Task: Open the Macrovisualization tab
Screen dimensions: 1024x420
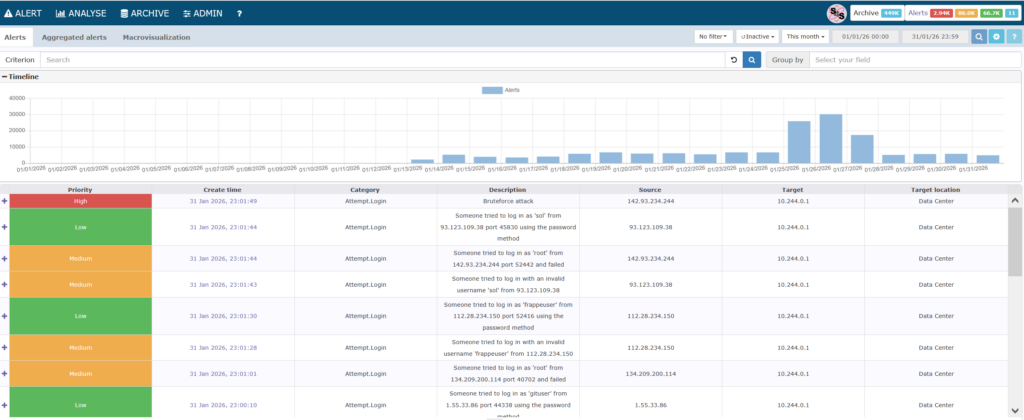Action: click(156, 37)
